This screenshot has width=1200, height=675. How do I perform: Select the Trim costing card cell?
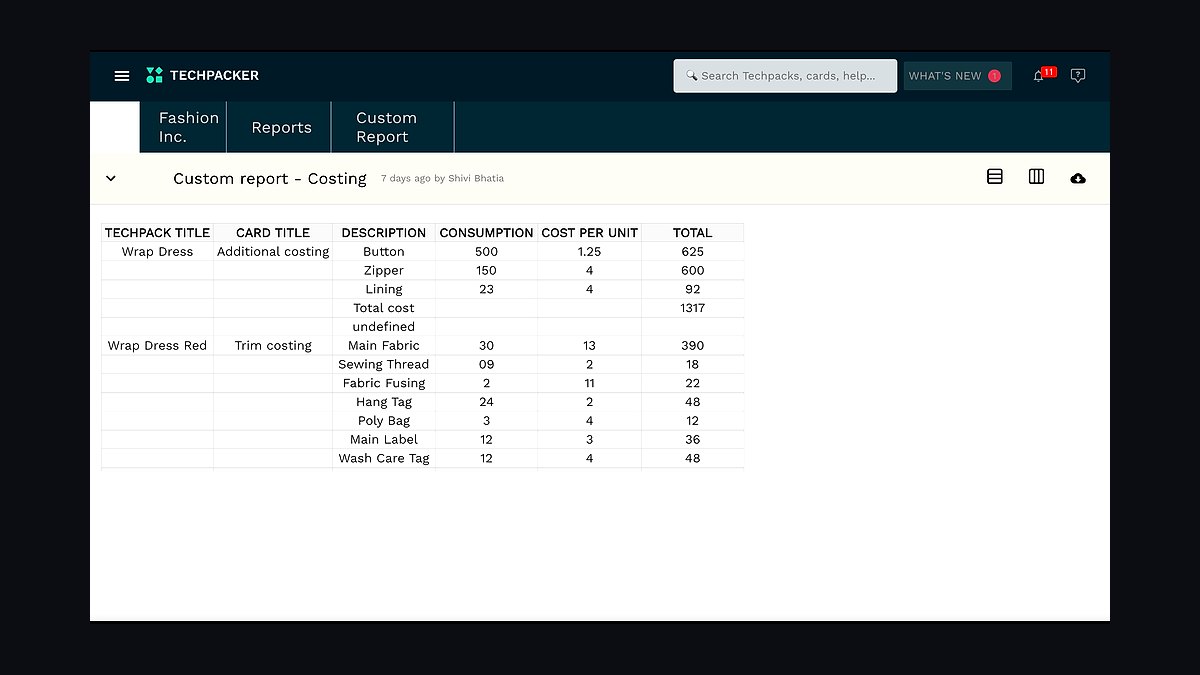click(x=273, y=346)
